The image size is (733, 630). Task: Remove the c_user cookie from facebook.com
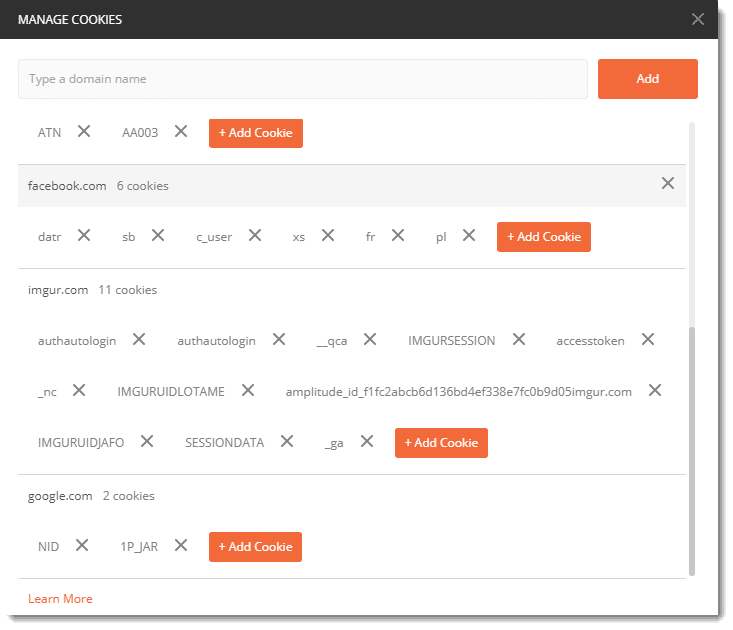coord(255,235)
